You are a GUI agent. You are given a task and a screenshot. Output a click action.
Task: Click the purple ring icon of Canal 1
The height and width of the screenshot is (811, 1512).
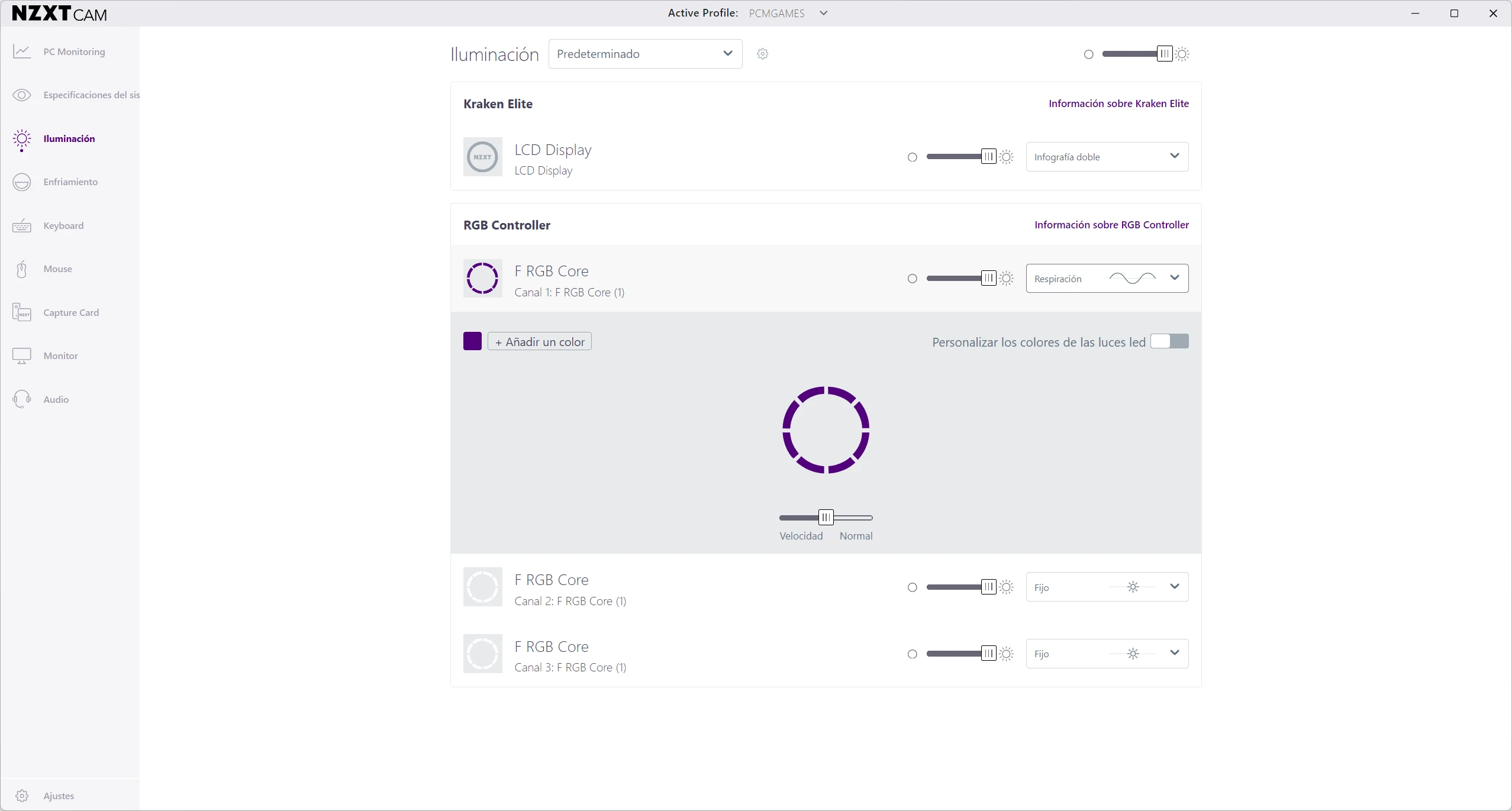point(482,278)
